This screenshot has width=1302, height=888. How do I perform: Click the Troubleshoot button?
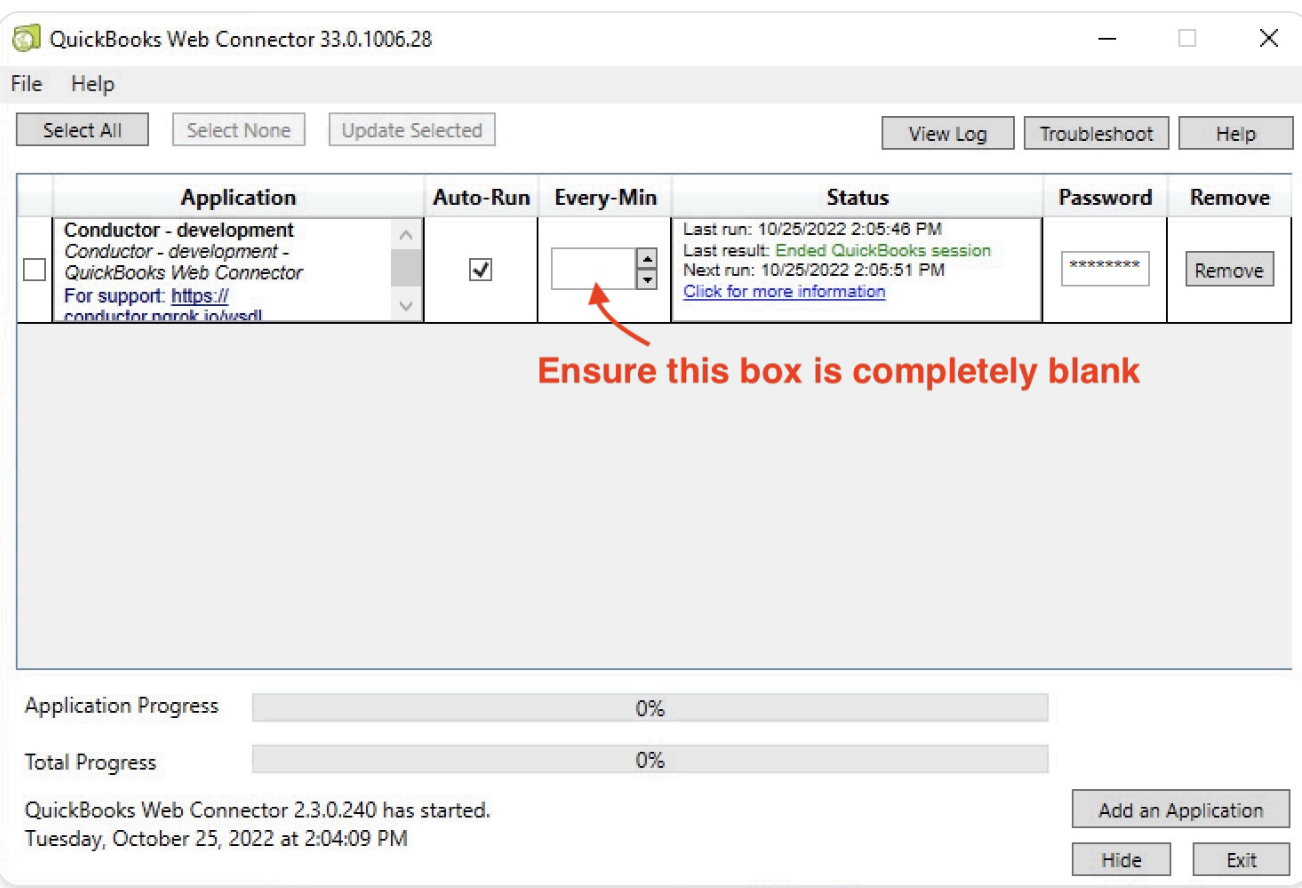click(1096, 134)
